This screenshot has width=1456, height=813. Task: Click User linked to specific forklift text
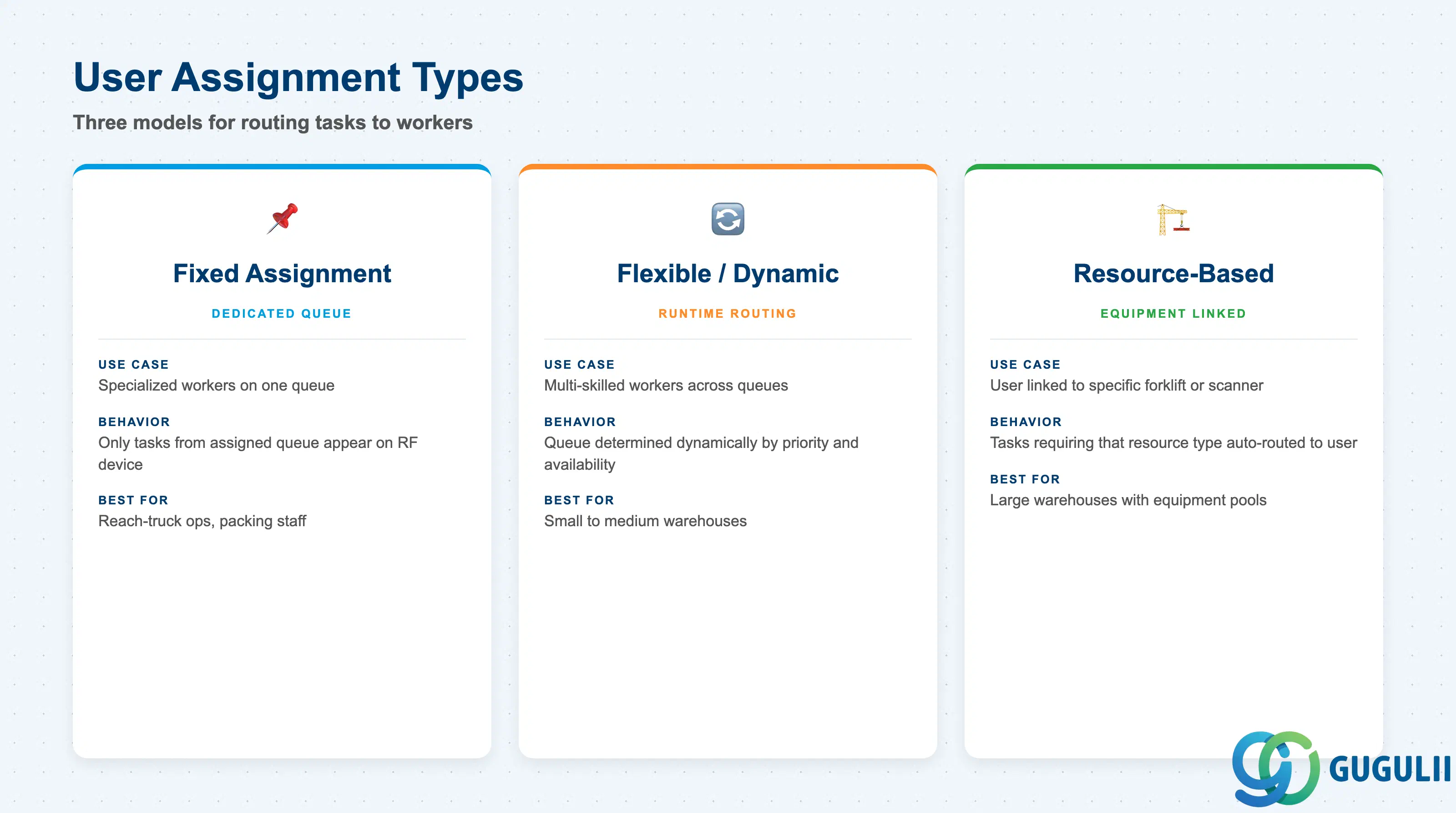point(1127,386)
